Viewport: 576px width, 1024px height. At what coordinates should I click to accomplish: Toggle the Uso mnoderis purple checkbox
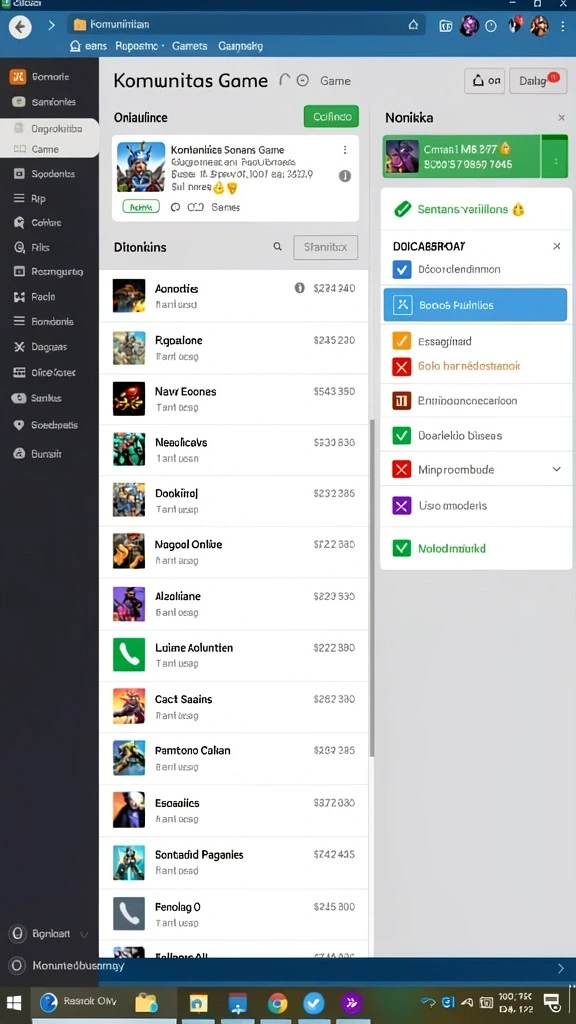(402, 505)
